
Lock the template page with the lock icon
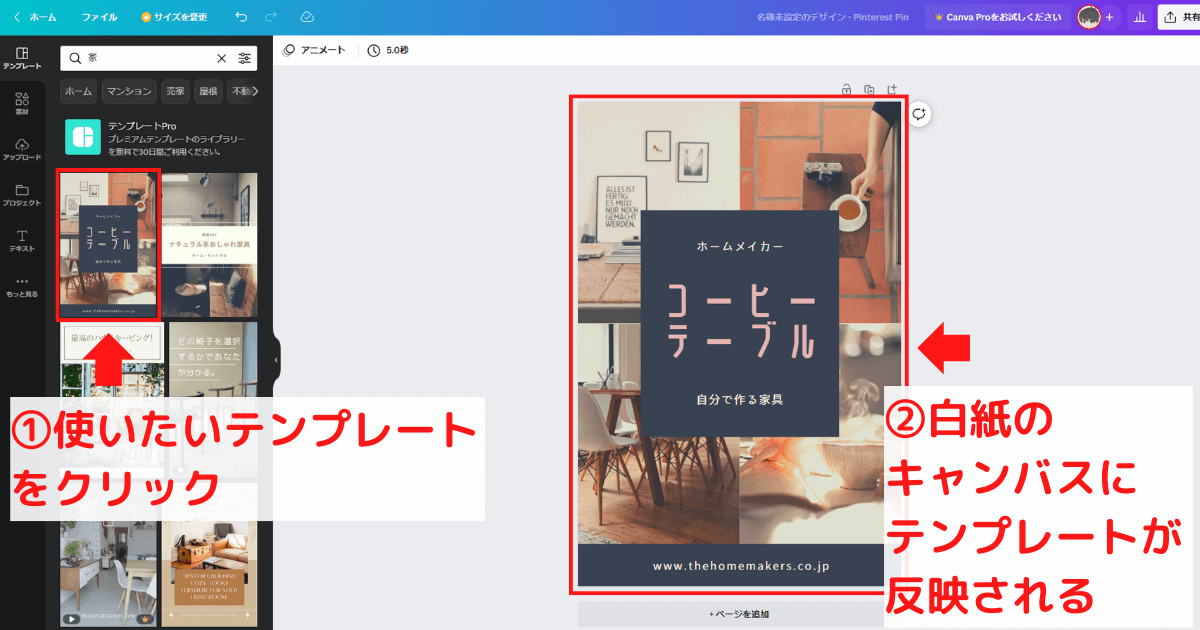point(845,89)
